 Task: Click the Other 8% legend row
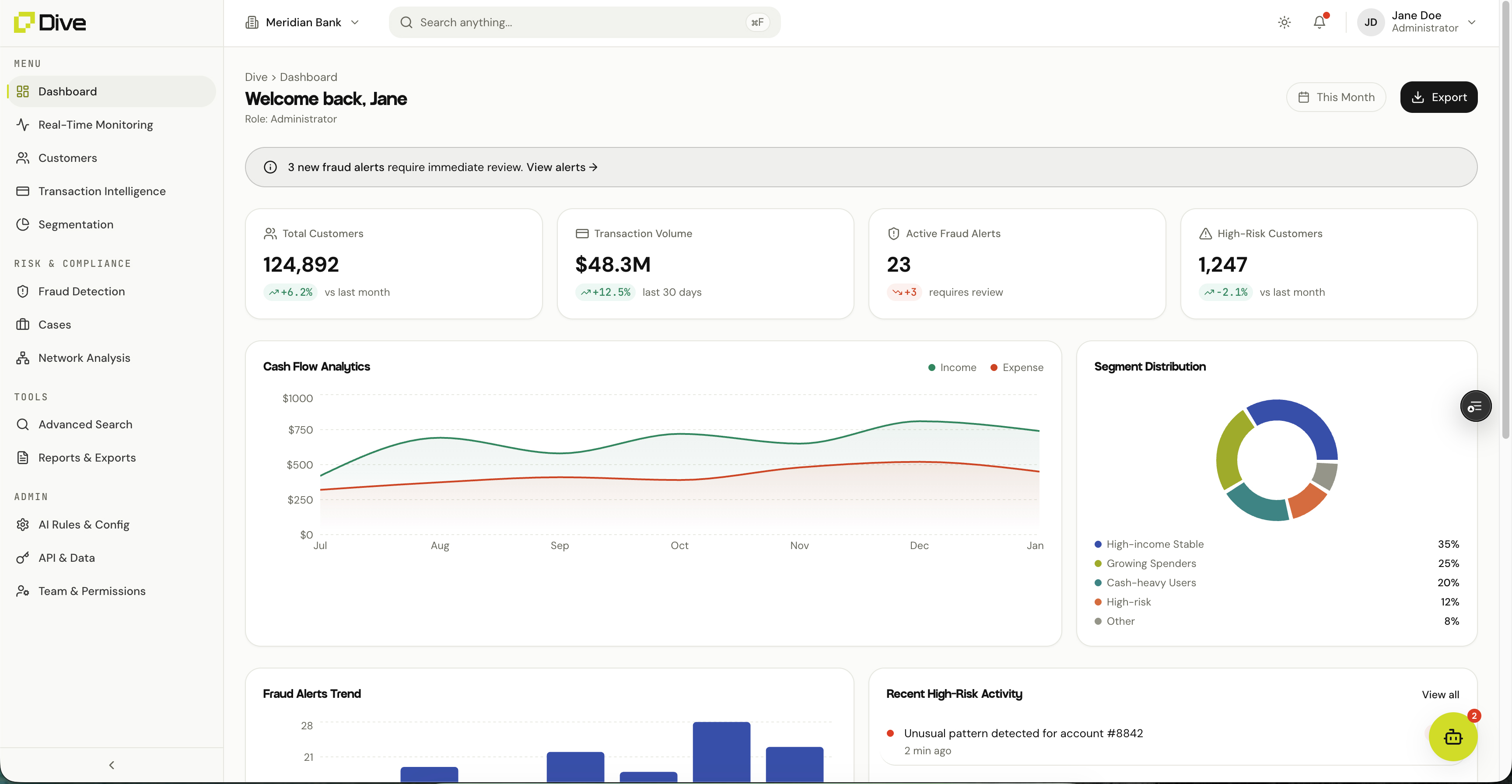click(x=1277, y=621)
